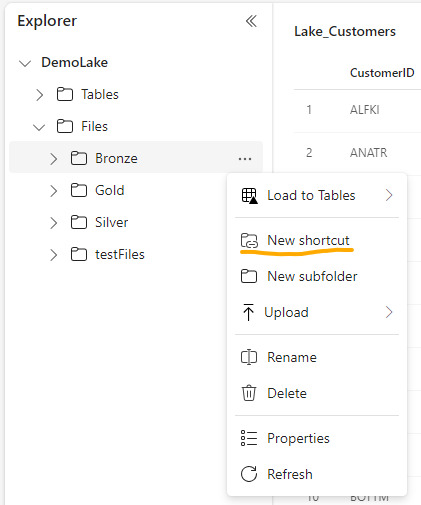
Task: Expand the Gold folder chevron
Action: point(53,191)
